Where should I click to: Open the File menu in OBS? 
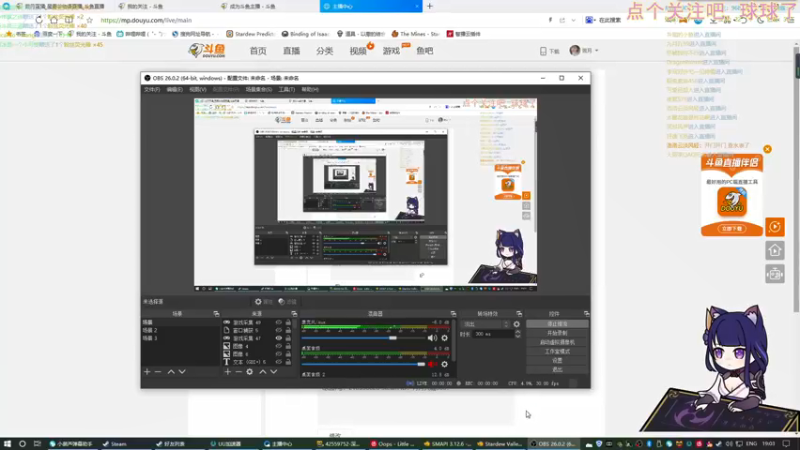[x=152, y=89]
